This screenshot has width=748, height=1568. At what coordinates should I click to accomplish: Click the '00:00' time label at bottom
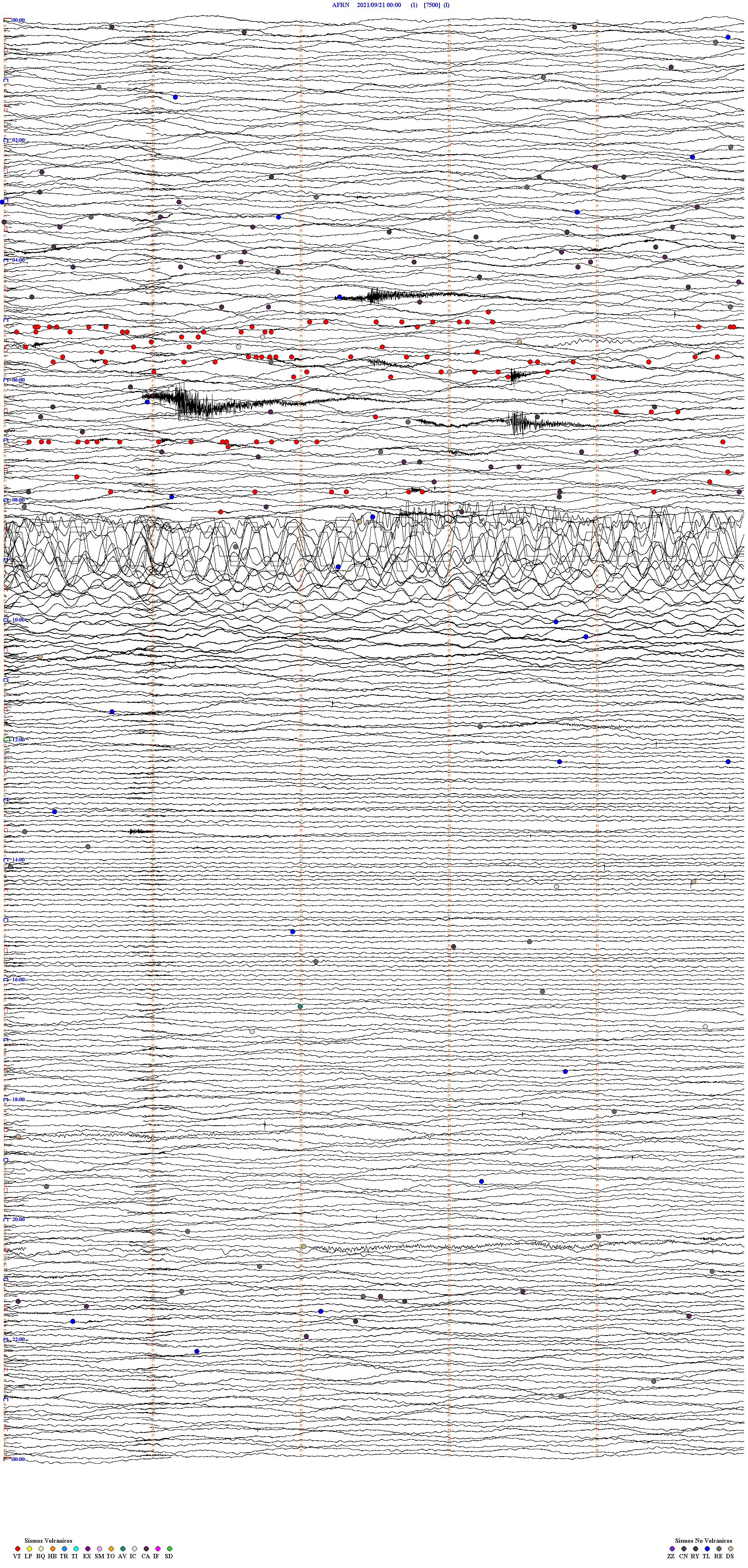(x=18, y=1459)
